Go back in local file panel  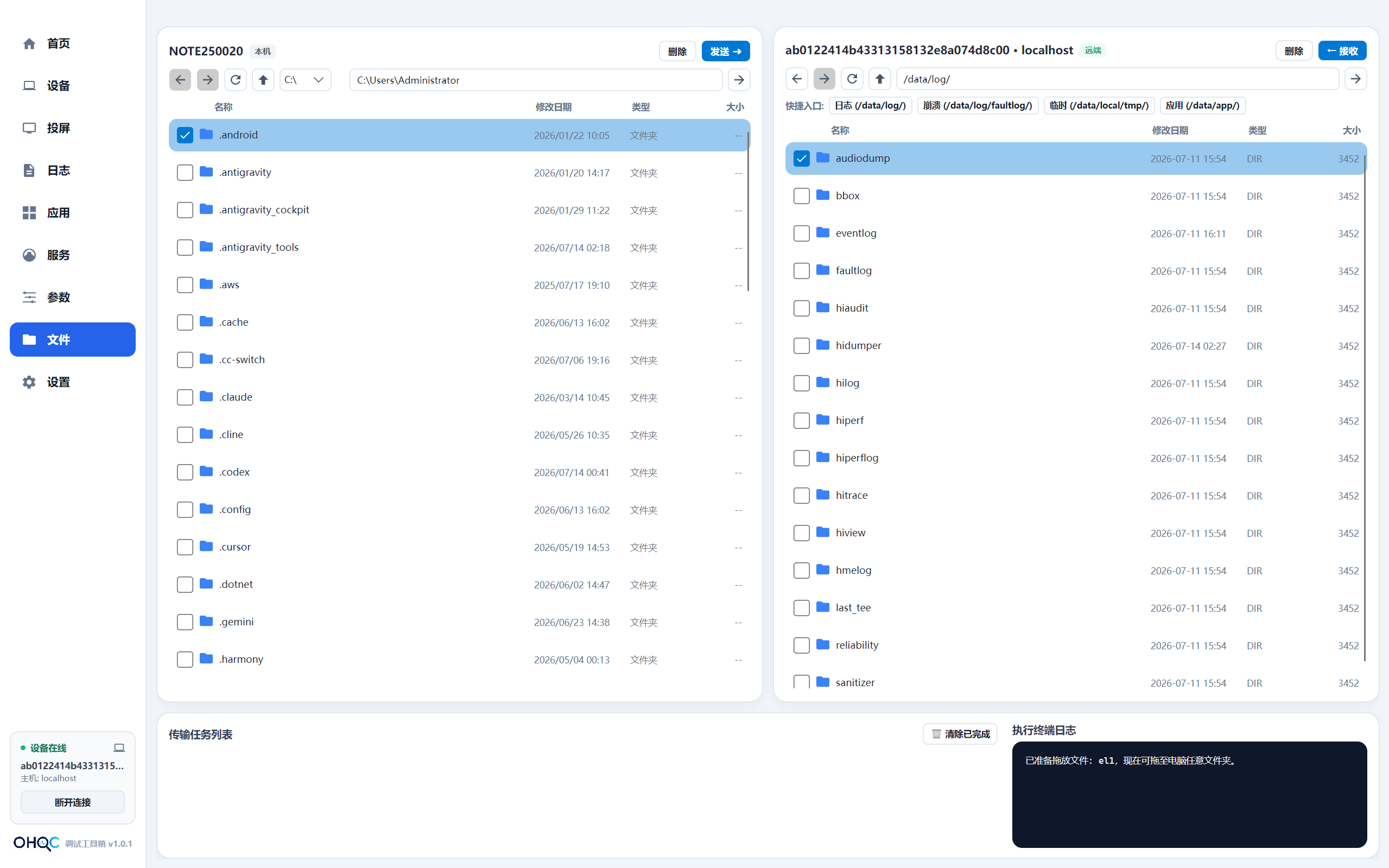pos(180,80)
